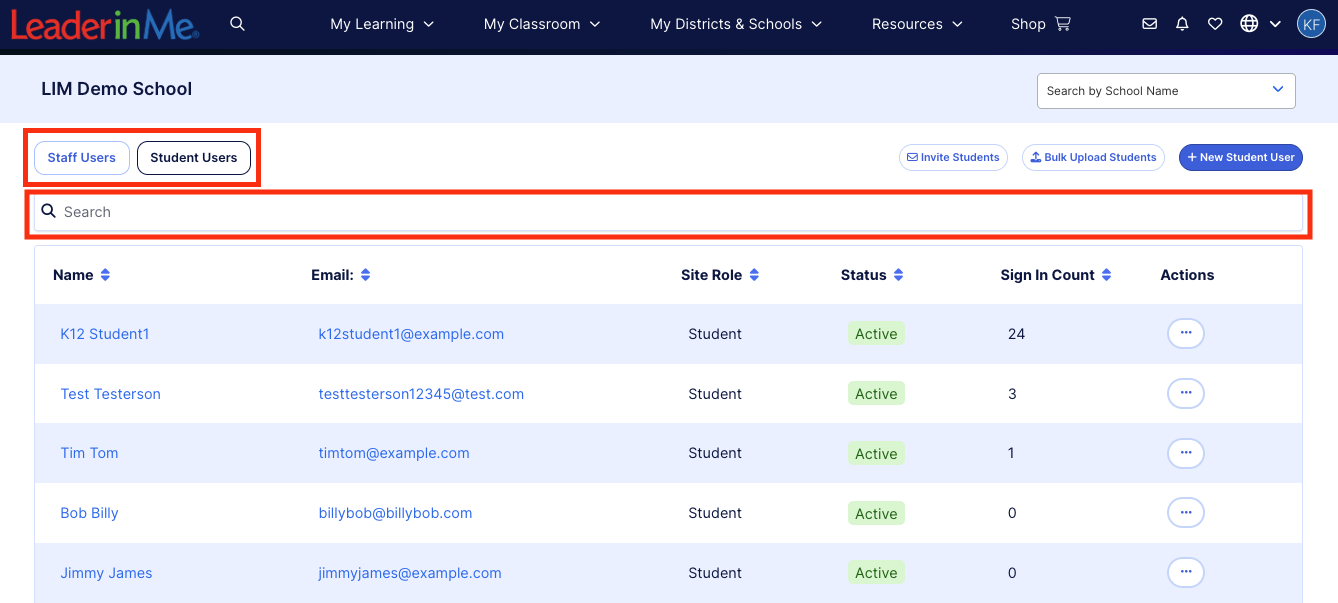This screenshot has height=603, width=1338.
Task: Go to the Shop page
Action: [1040, 24]
